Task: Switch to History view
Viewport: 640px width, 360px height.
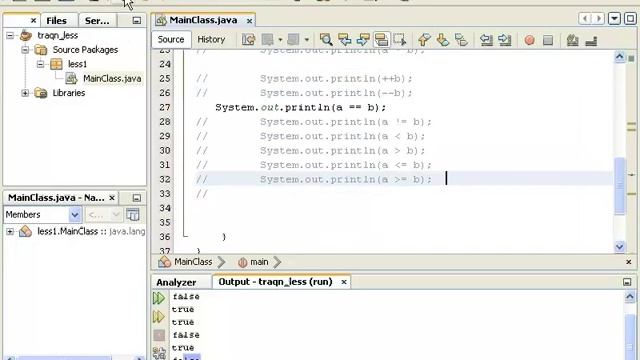Action: (211, 40)
